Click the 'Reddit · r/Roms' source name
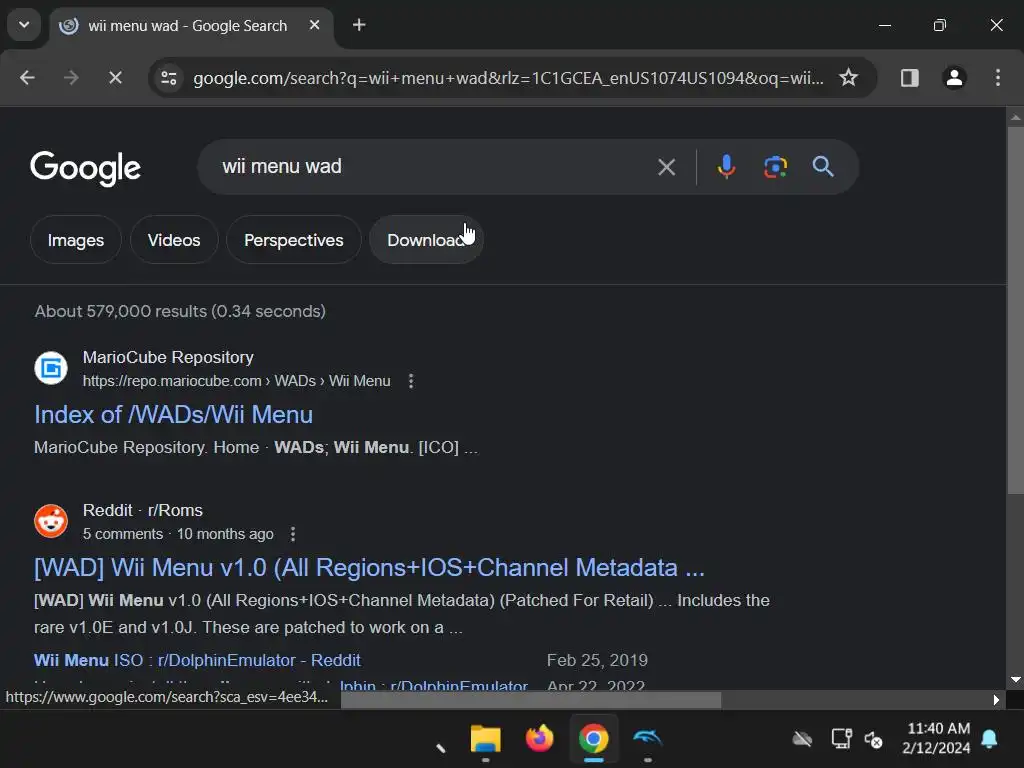This screenshot has width=1024, height=768. click(142, 510)
